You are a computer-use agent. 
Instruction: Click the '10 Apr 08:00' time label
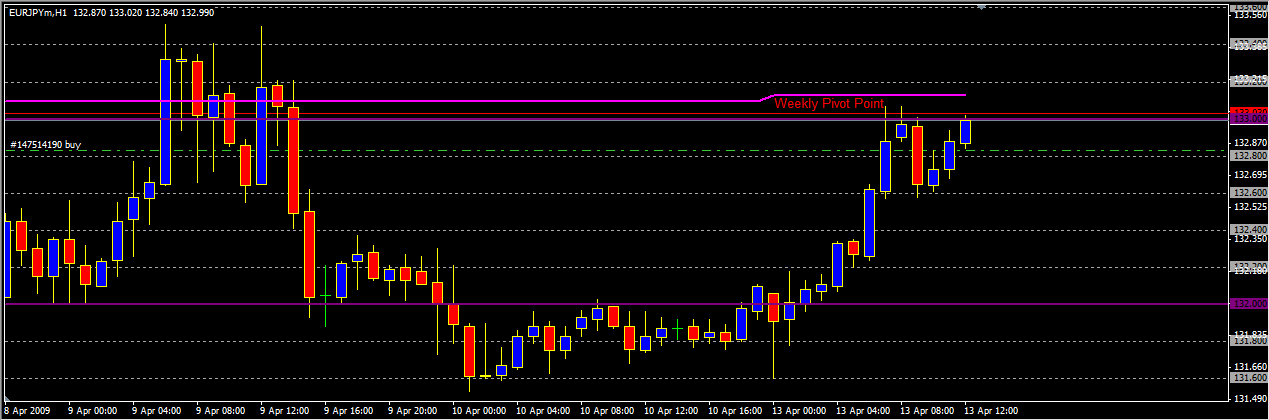pyautogui.click(x=606, y=411)
